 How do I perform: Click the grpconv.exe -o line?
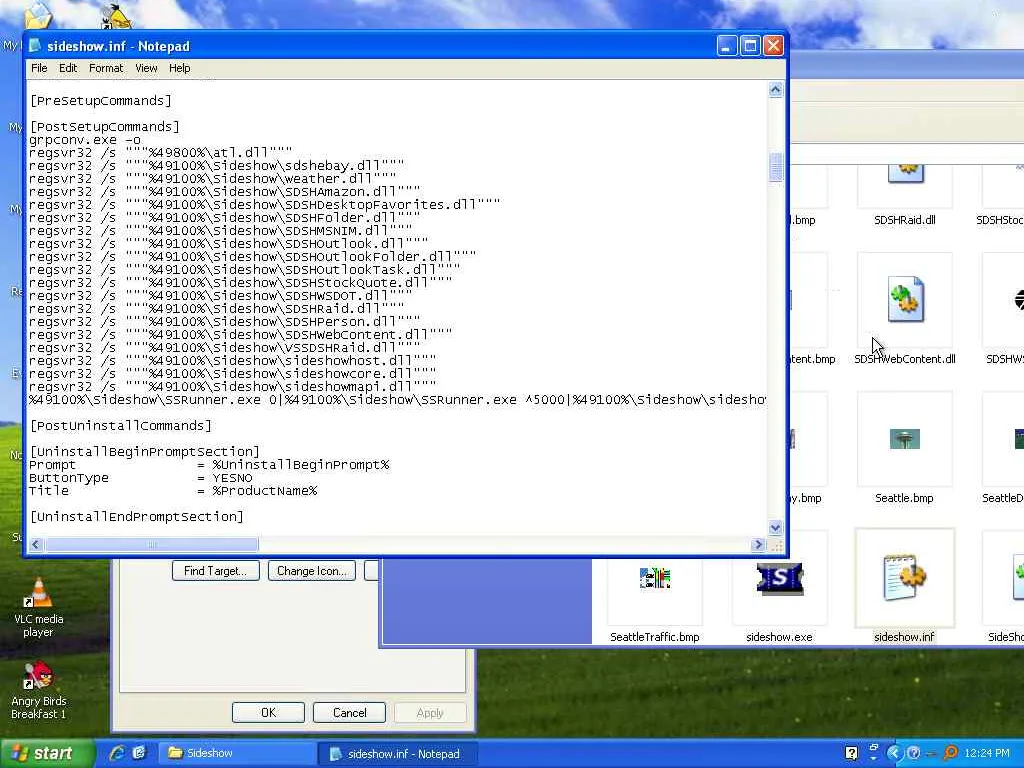[x=85, y=140]
